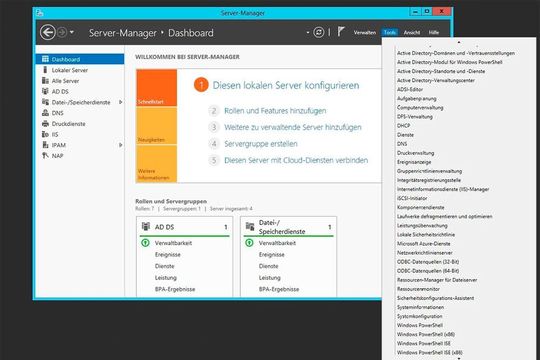Choose Gruppenrichtlinienverwaltung from Tools menu
The image size is (540, 360).
pos(429,171)
